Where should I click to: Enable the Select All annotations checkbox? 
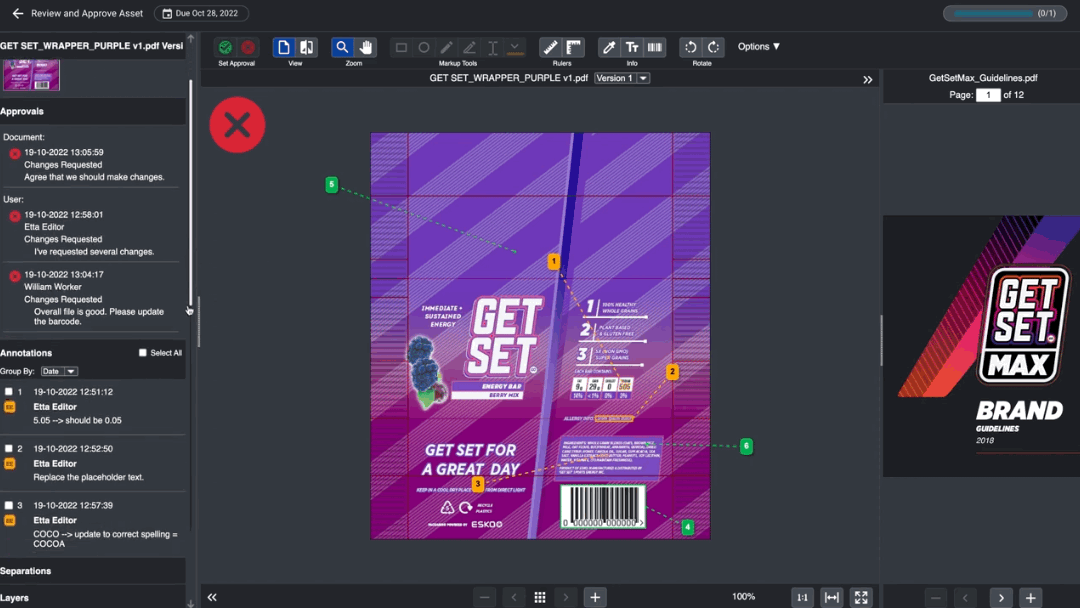[142, 352]
